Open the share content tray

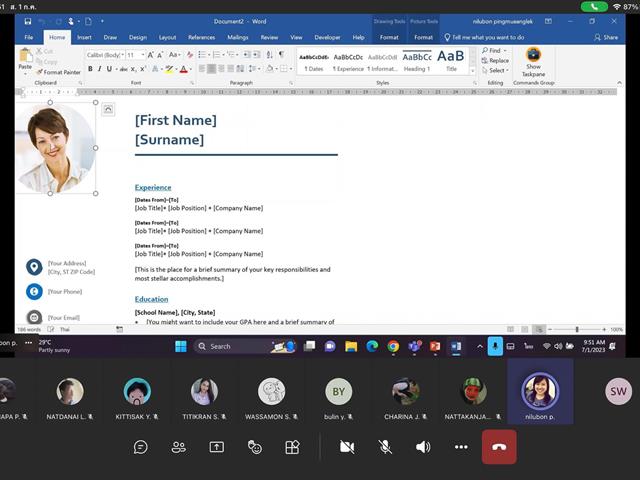pyautogui.click(x=217, y=447)
